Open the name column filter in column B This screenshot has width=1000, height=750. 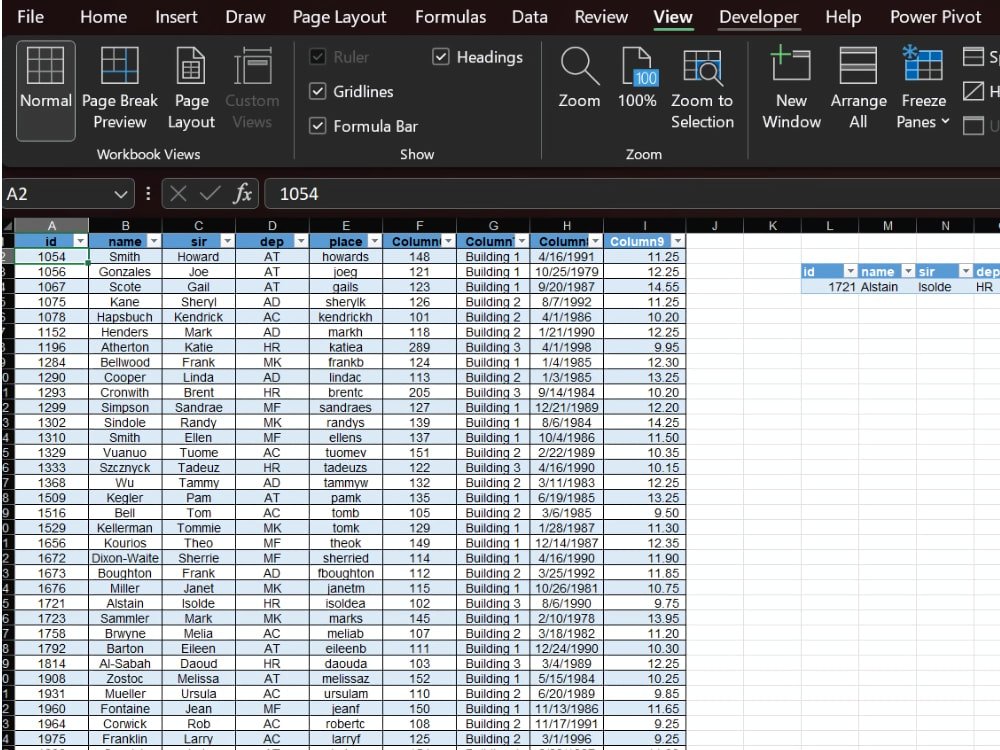pos(154,241)
